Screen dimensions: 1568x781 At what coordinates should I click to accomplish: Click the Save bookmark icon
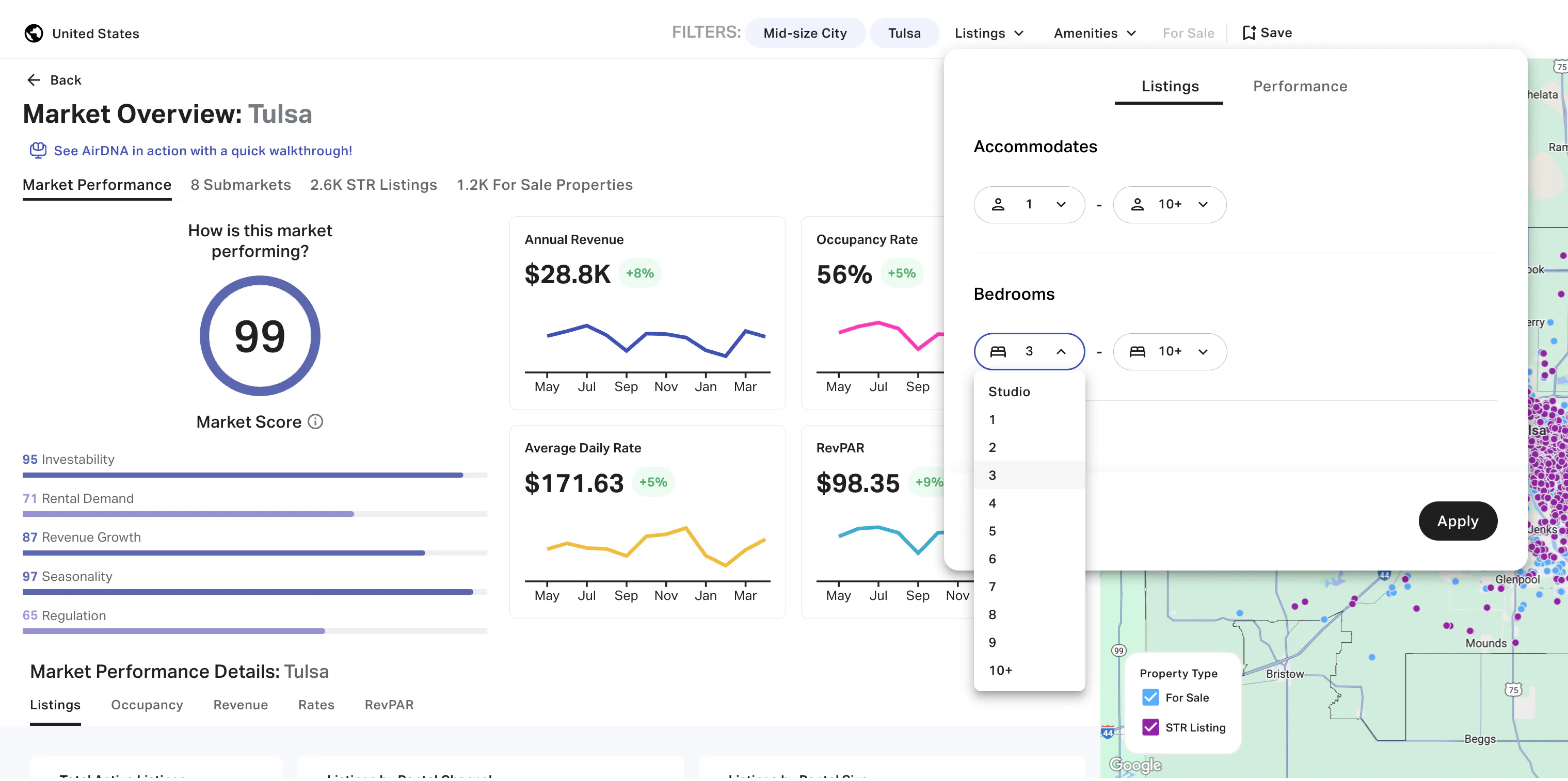pyautogui.click(x=1249, y=33)
